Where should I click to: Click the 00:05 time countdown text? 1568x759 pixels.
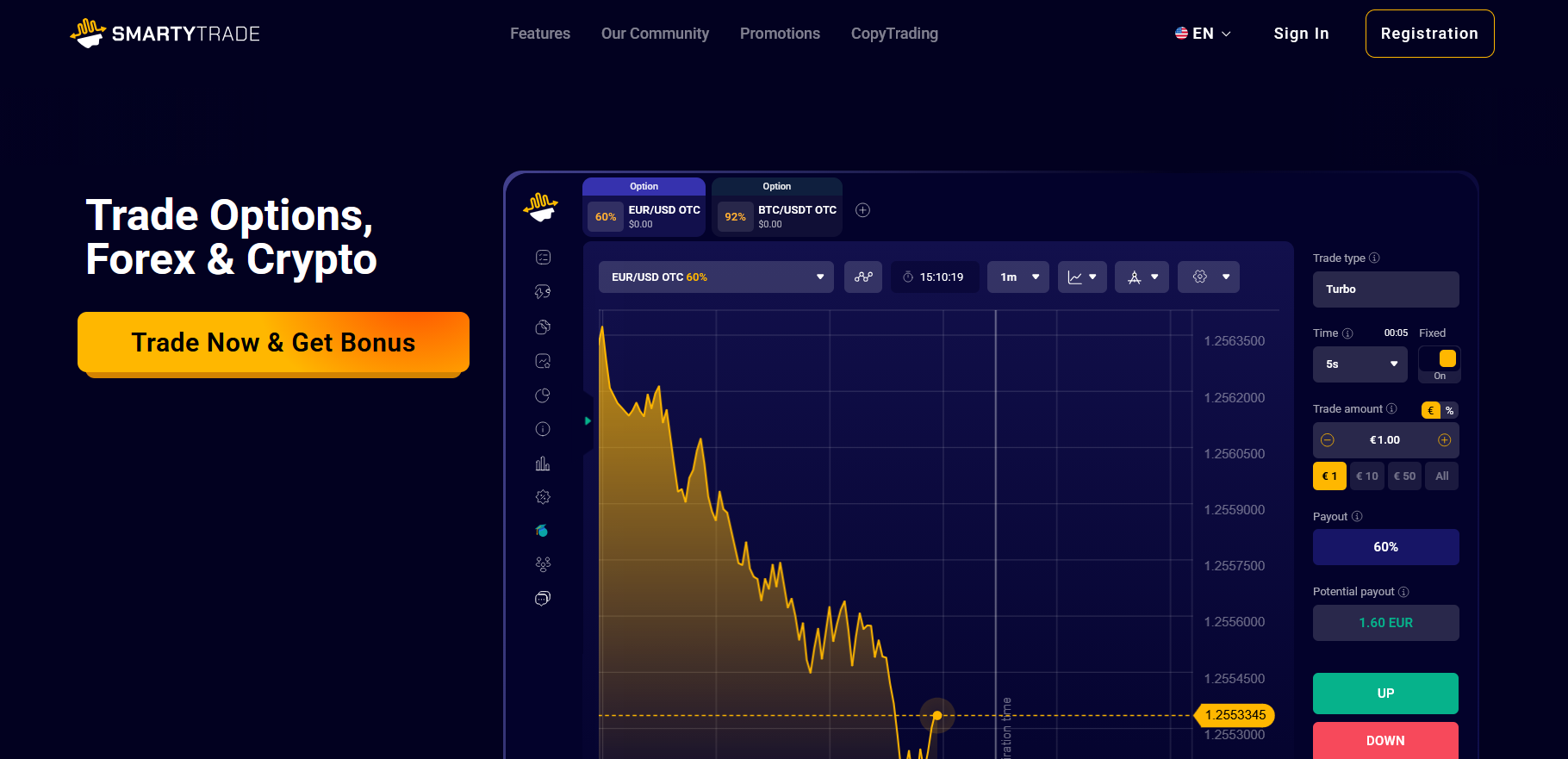(x=1396, y=333)
